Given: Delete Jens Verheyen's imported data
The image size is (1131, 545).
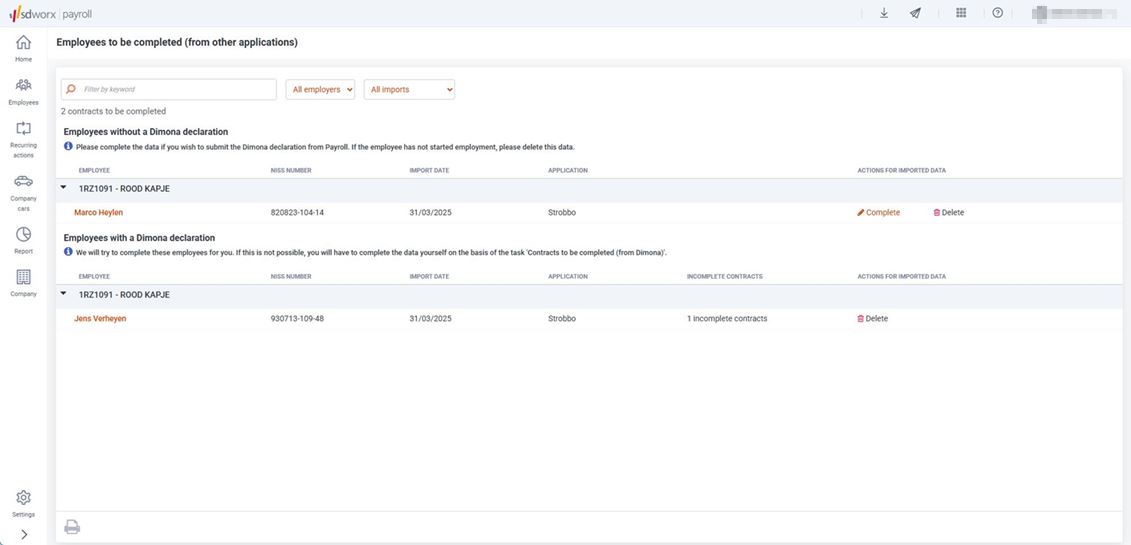Looking at the screenshot, I should tap(872, 319).
